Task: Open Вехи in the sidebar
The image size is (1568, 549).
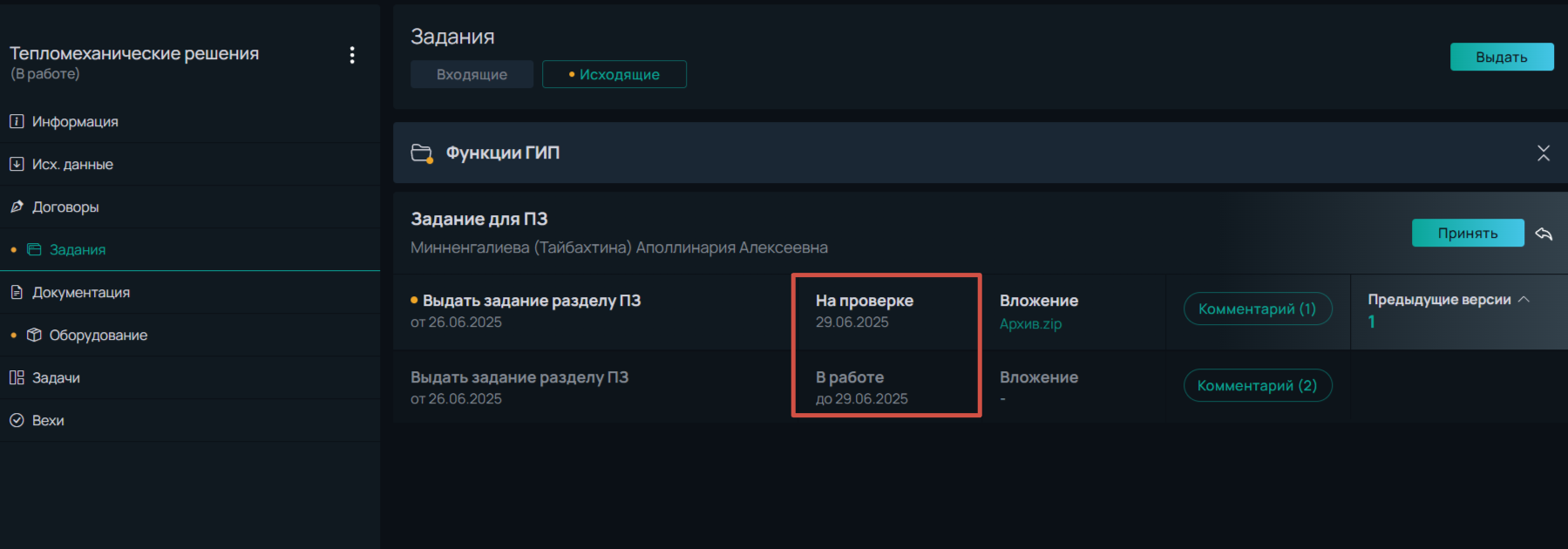Action: (x=190, y=420)
